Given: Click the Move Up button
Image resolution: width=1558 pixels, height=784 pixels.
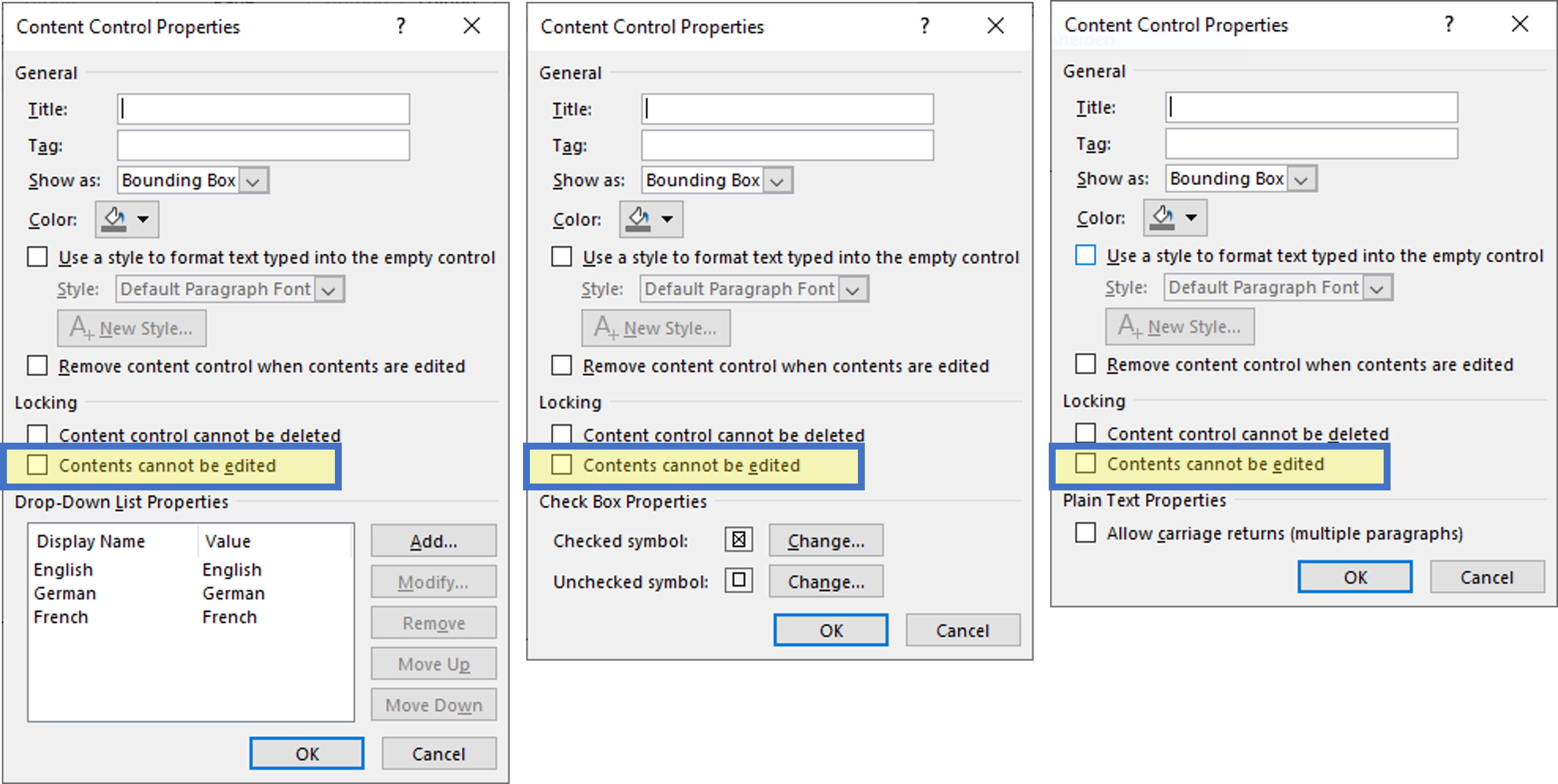Looking at the screenshot, I should [x=434, y=664].
